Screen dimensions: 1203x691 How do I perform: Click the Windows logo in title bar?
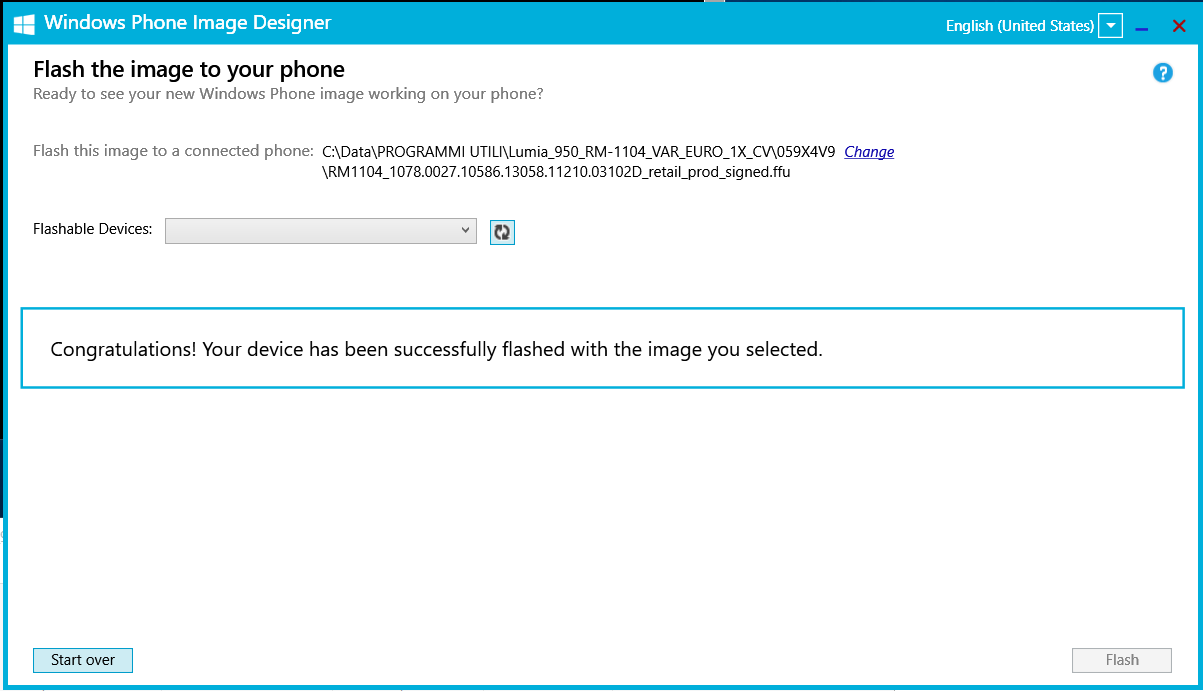click(24, 25)
